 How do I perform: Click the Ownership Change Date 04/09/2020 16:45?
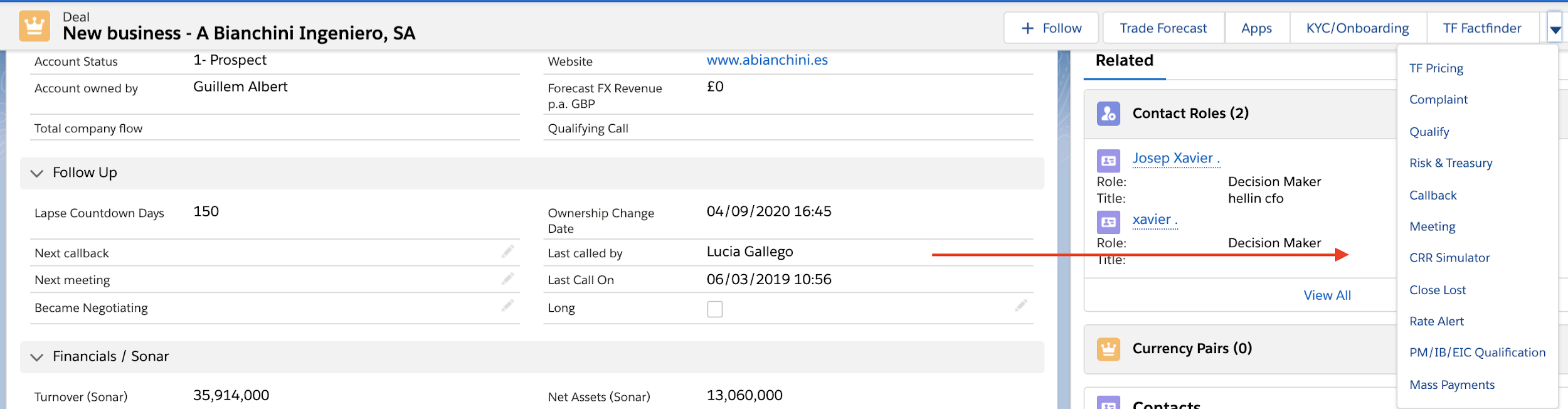[x=768, y=211]
